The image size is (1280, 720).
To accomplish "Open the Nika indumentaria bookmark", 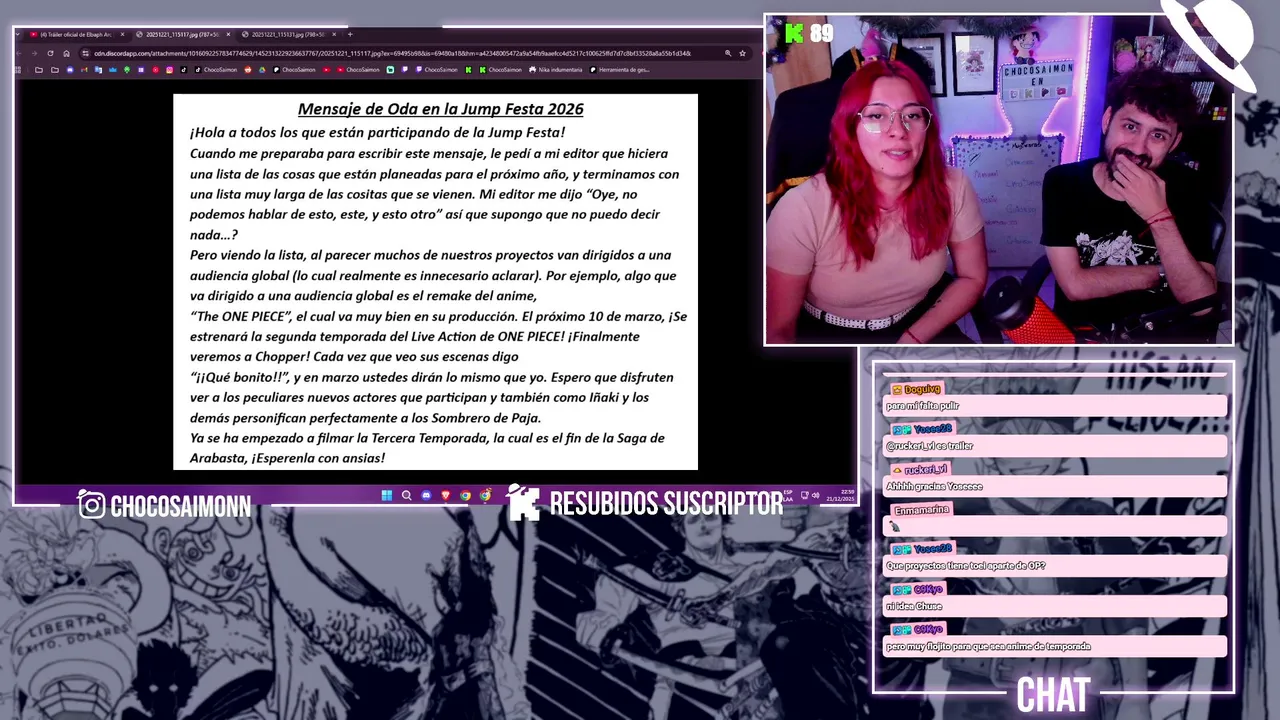I will 556,70.
